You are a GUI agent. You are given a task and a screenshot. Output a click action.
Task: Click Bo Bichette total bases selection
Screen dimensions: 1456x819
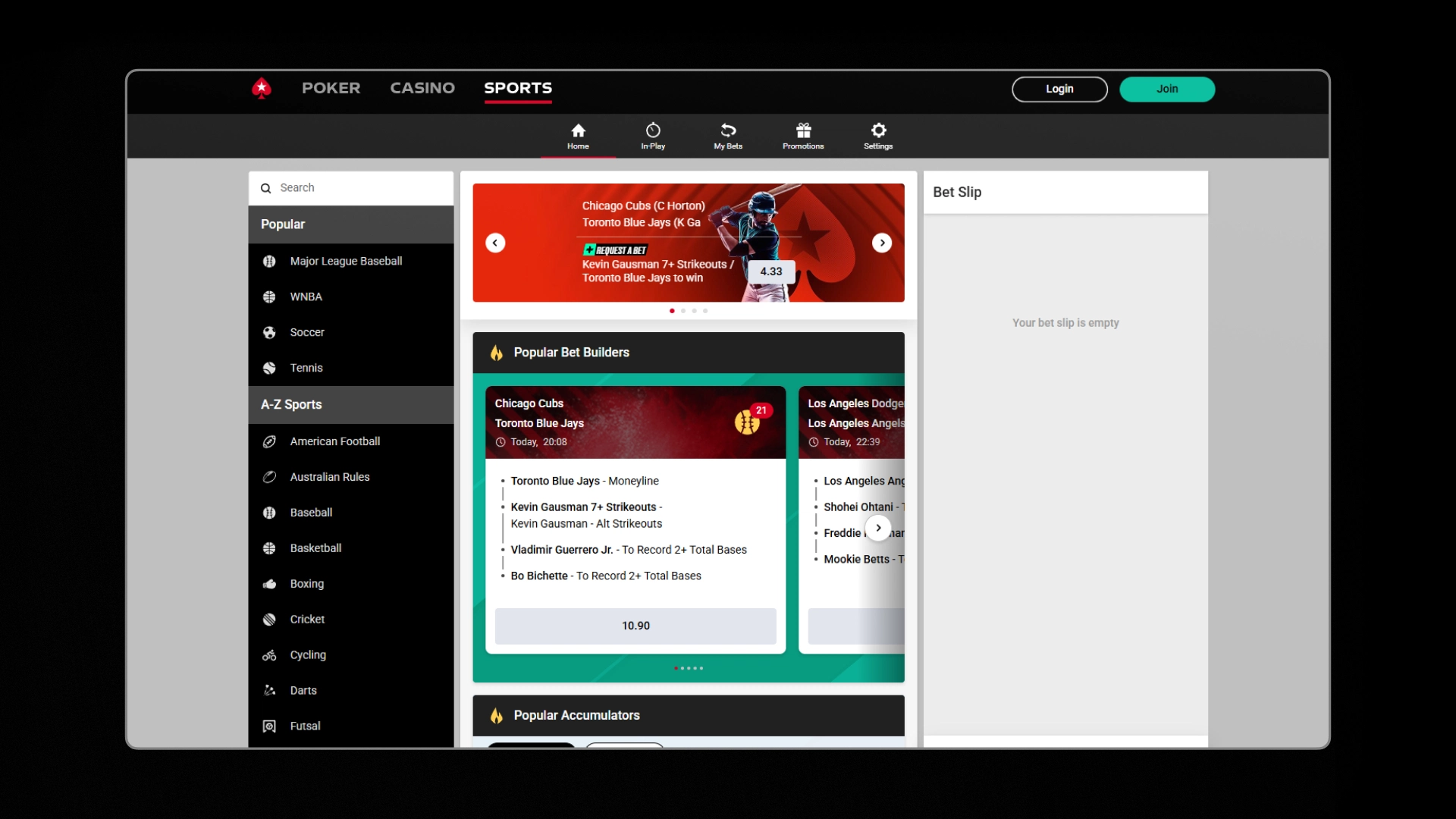[606, 576]
